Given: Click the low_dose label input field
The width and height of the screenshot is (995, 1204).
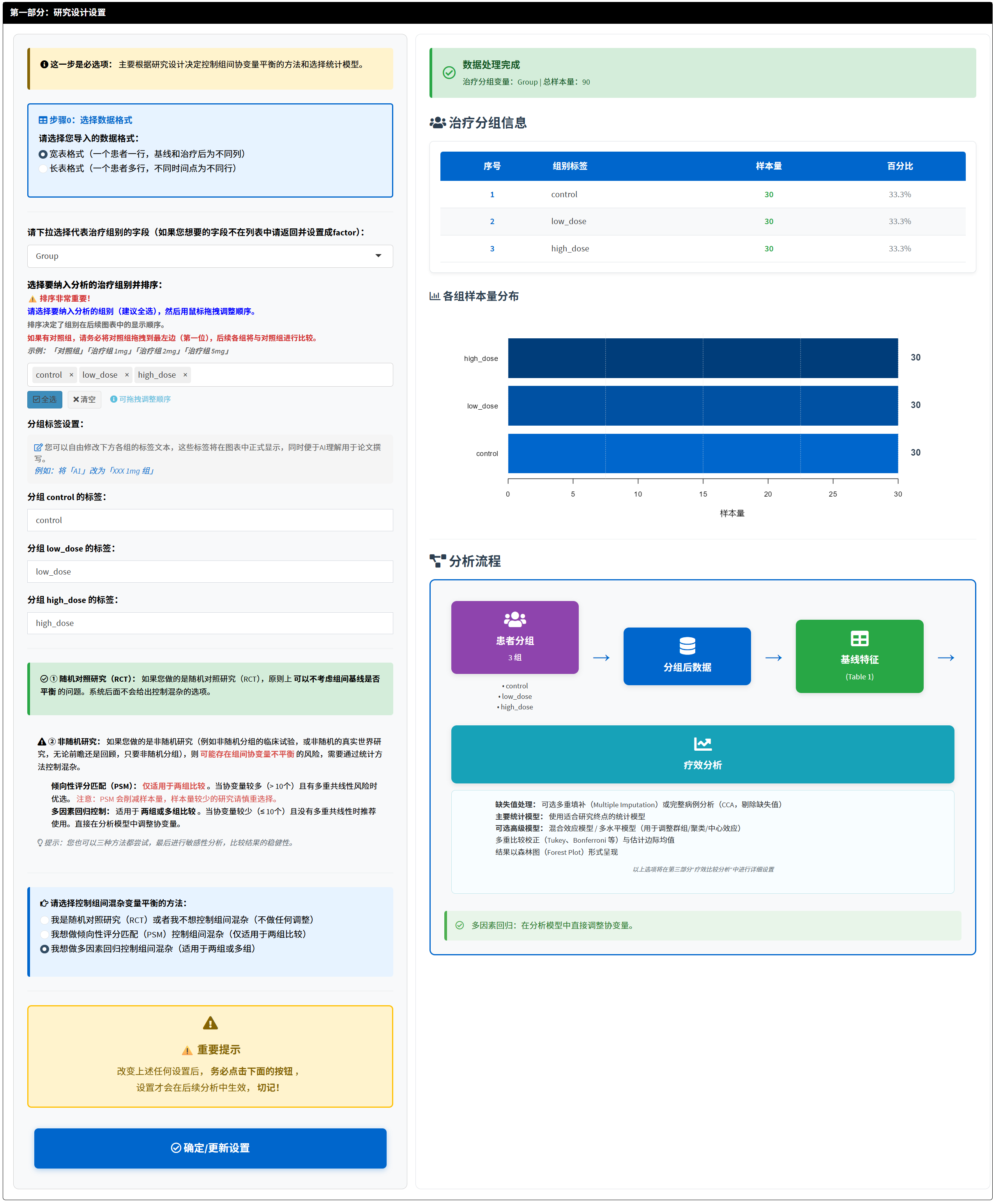Looking at the screenshot, I should click(x=210, y=571).
